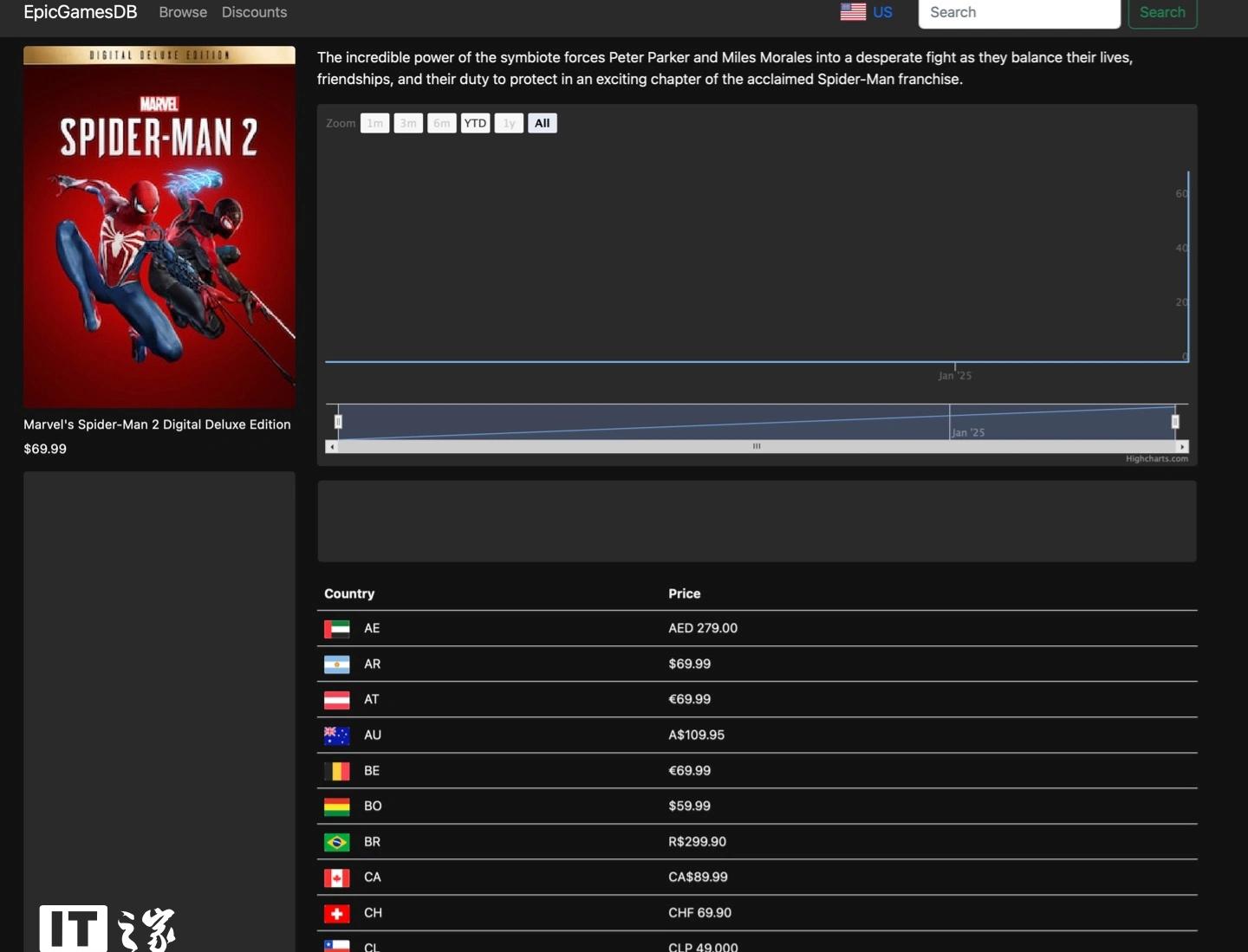1248x952 pixels.
Task: Select the 1m zoom range
Action: pos(374,123)
